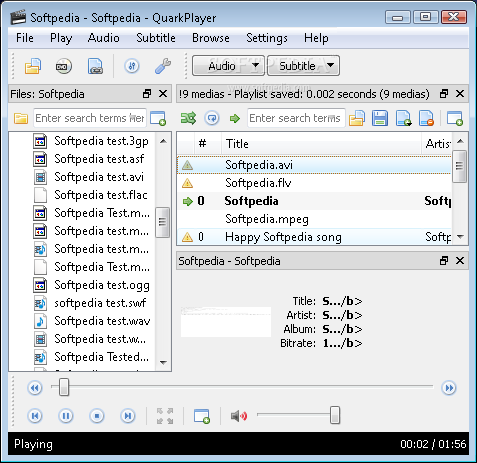The image size is (477, 463).
Task: Click the seek forward button
Action: pos(449,388)
